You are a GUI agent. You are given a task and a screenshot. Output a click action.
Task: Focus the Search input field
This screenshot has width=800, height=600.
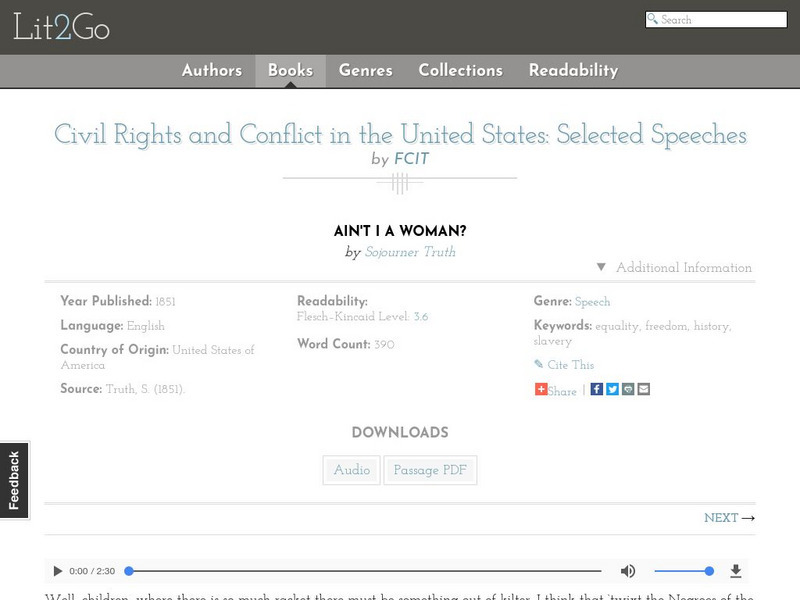point(722,19)
